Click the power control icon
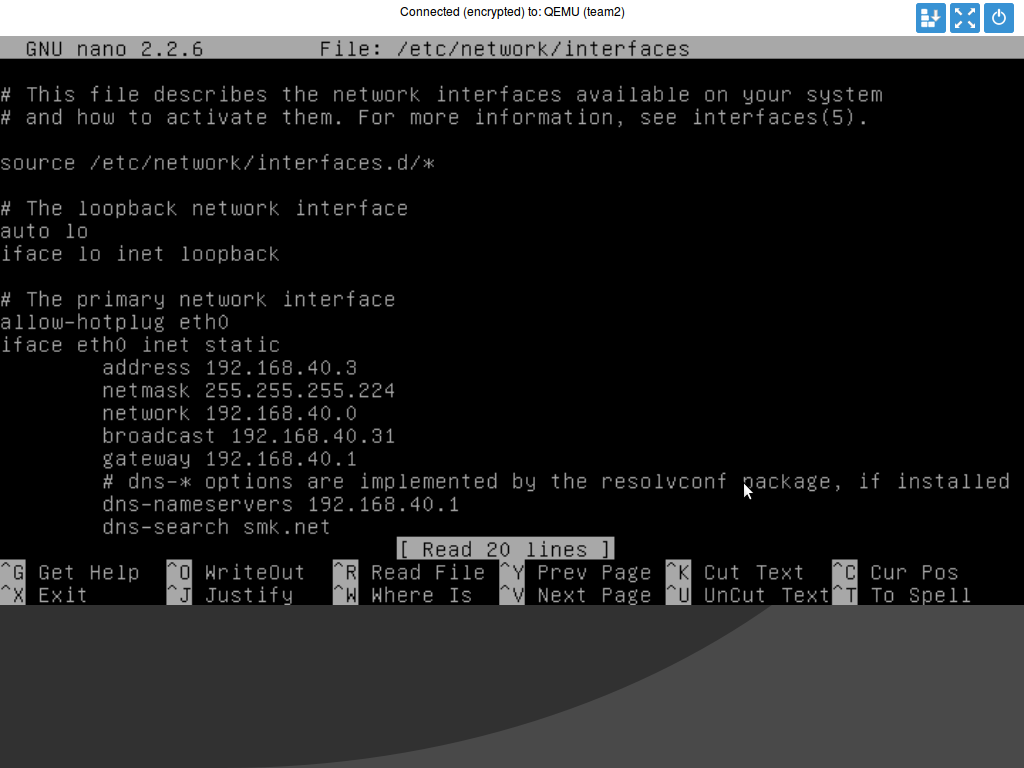Image resolution: width=1024 pixels, height=768 pixels. coord(998,18)
